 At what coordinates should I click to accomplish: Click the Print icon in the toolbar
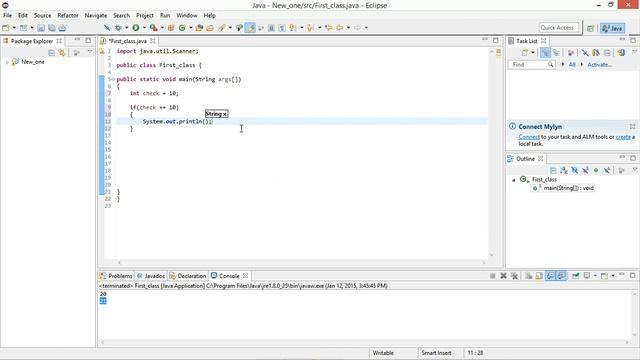(x=62, y=28)
